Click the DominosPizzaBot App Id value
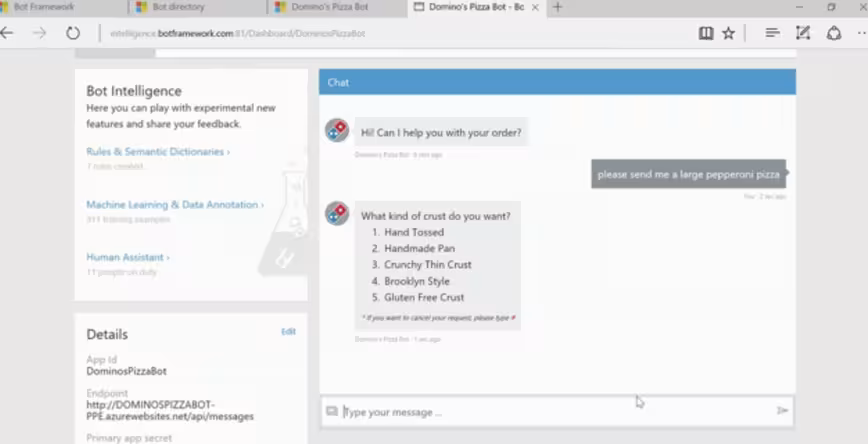Viewport: 868px width, 444px height. tap(126, 371)
